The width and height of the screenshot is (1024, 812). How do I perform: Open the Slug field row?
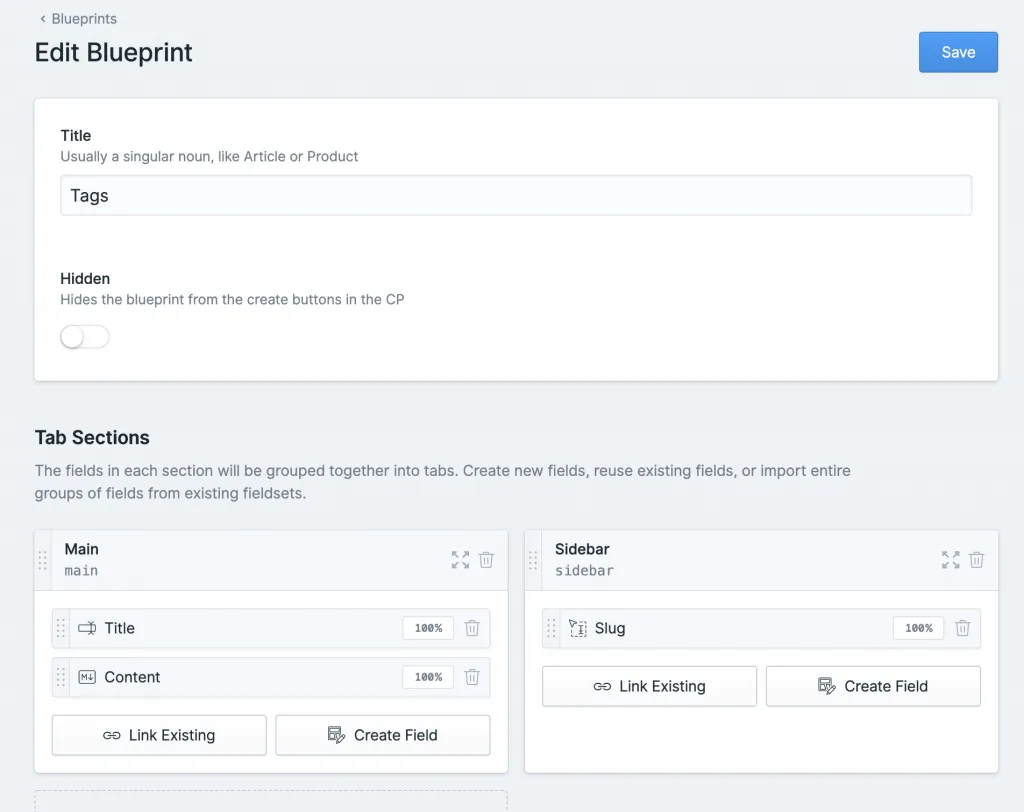(761, 628)
